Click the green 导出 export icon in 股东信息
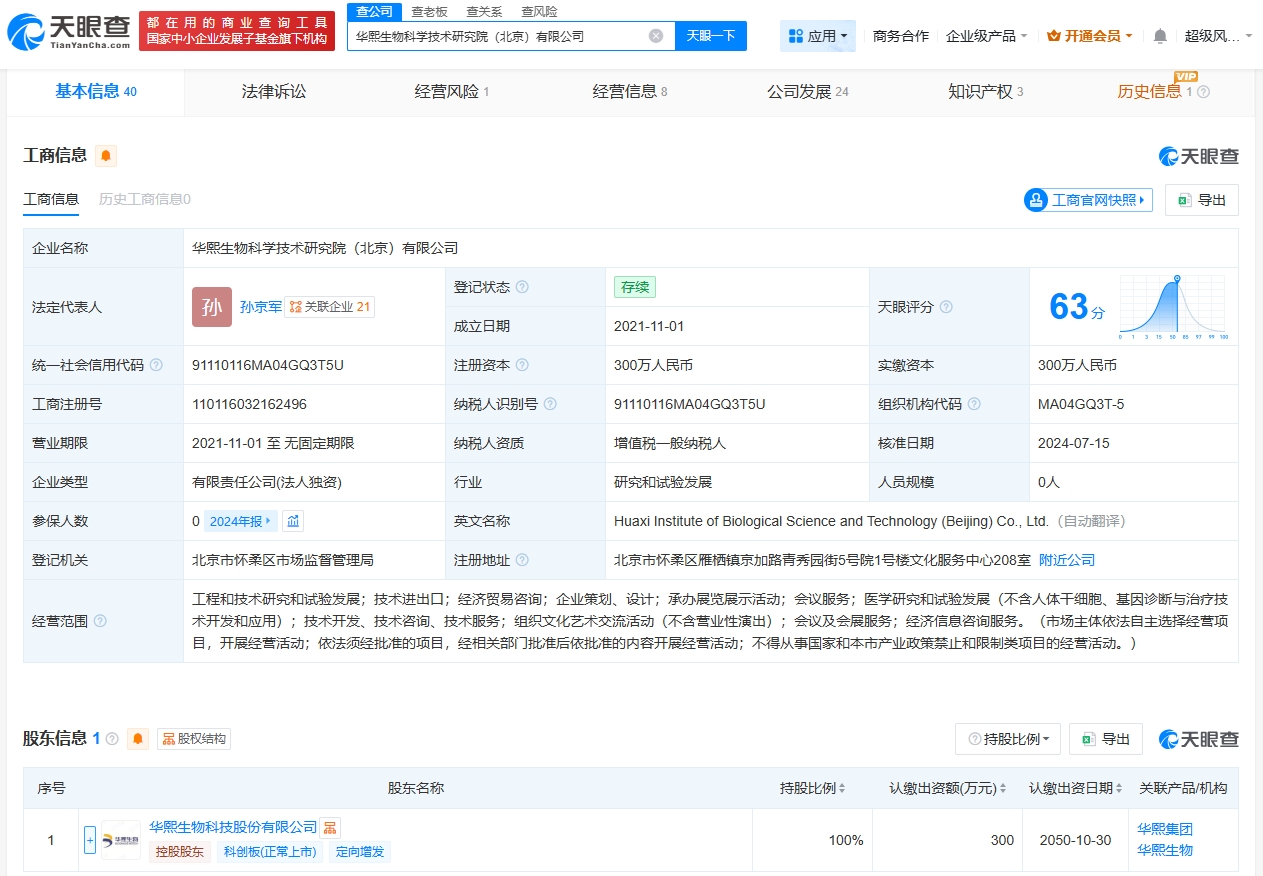The image size is (1263, 876). tap(1090, 739)
